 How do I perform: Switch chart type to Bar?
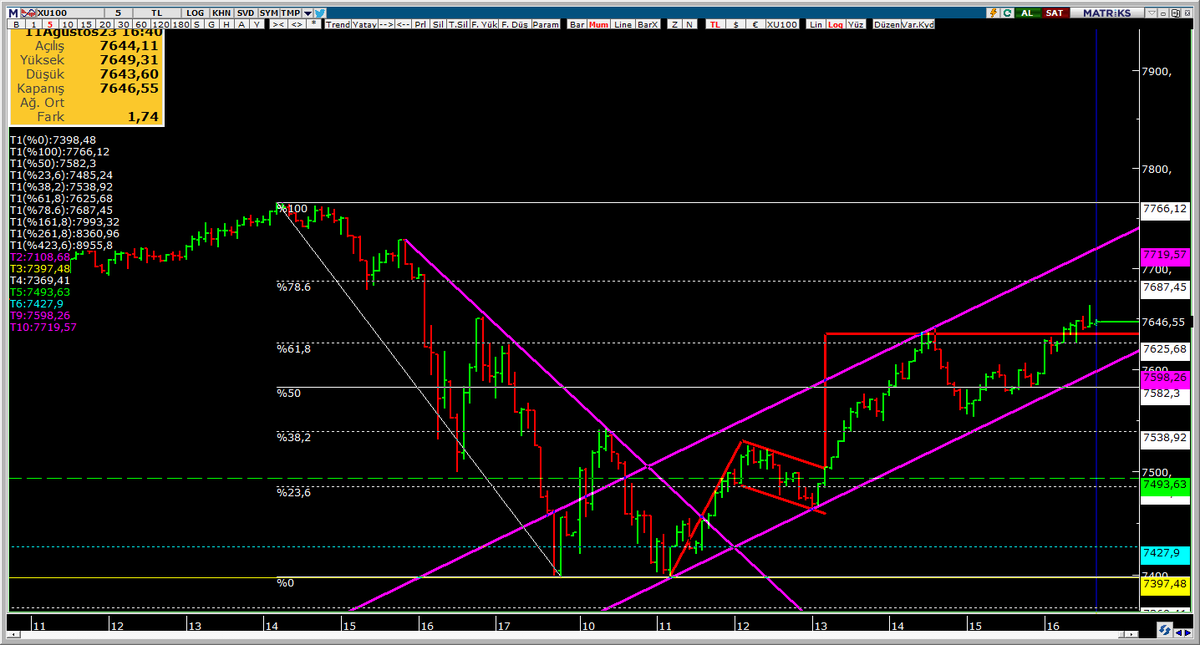[577, 24]
